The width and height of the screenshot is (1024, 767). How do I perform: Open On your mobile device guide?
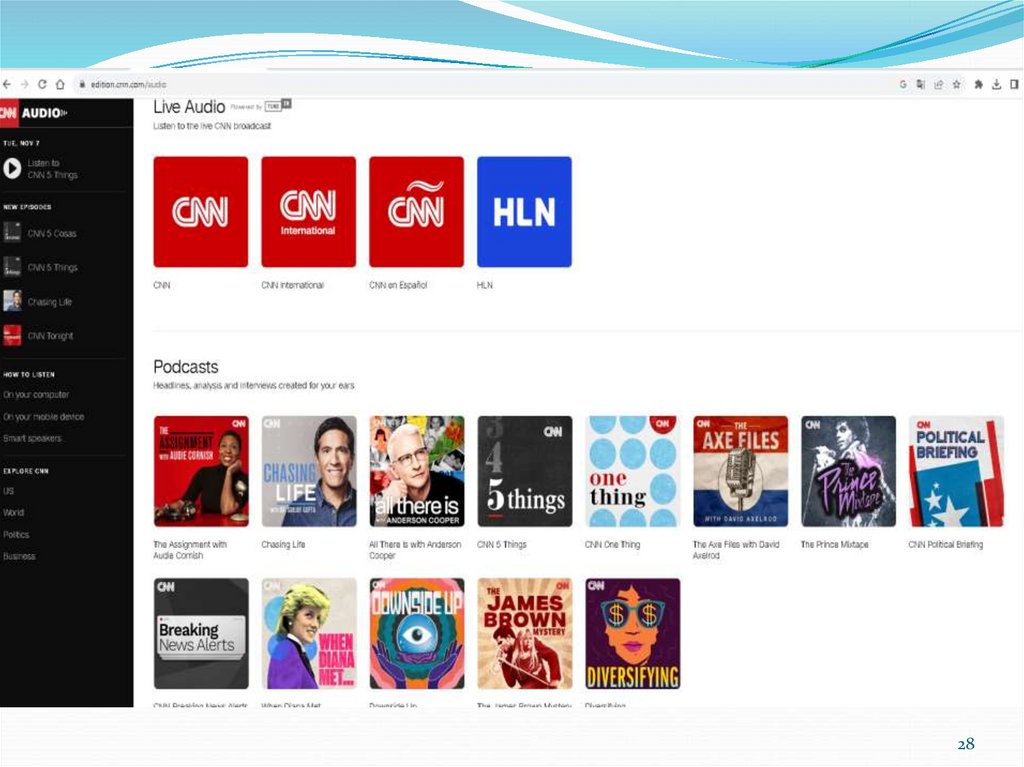pos(44,417)
